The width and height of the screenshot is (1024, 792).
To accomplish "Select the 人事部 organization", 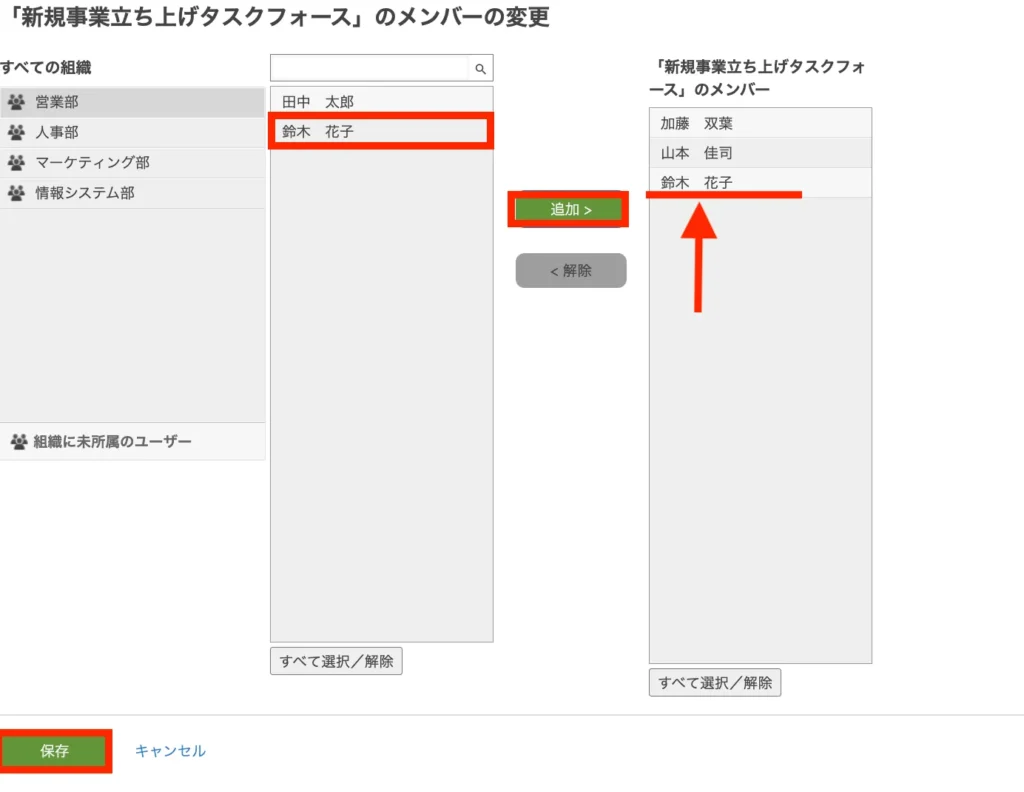I will pos(133,133).
